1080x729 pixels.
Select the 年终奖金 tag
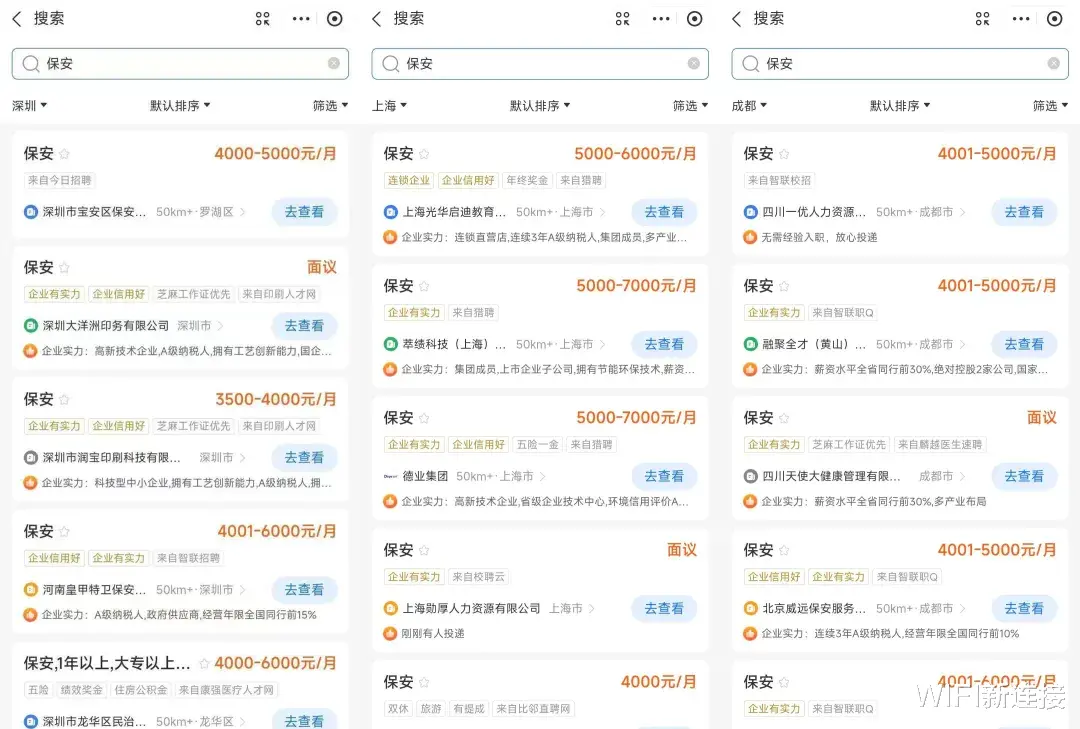pyautogui.click(x=527, y=181)
